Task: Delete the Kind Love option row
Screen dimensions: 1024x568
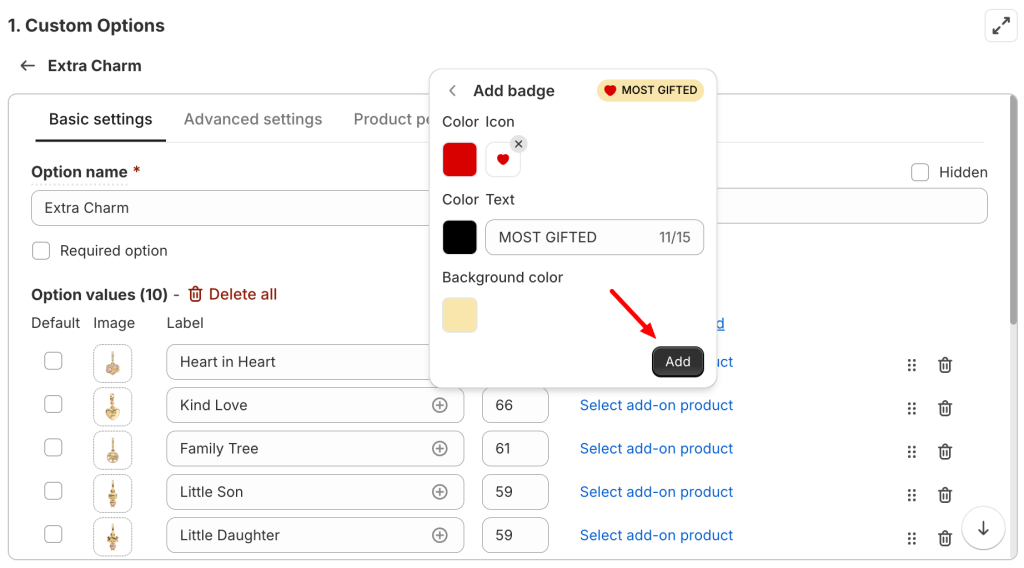Action: 944,408
